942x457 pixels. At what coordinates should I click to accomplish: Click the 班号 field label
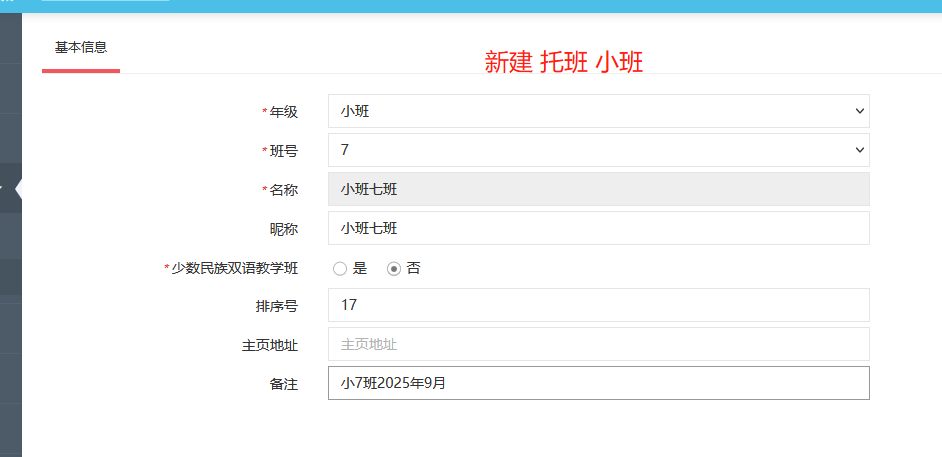284,151
